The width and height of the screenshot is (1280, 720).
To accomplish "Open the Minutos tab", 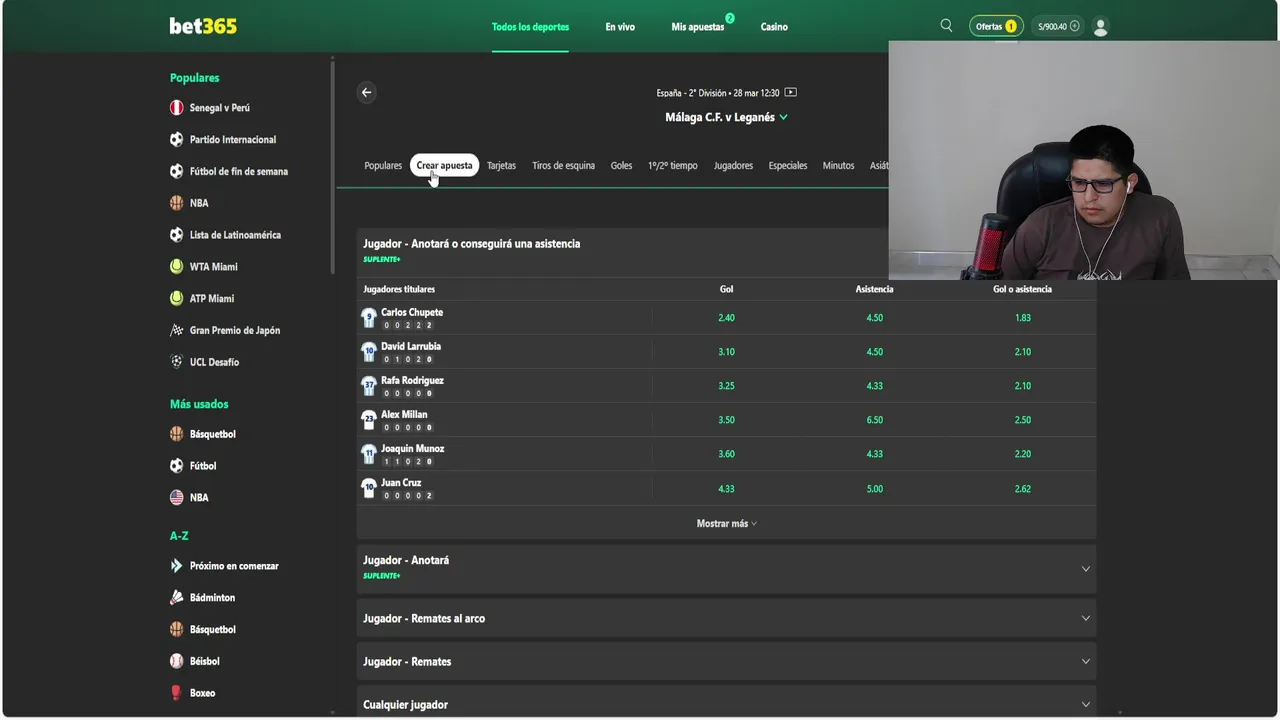I will point(838,166).
